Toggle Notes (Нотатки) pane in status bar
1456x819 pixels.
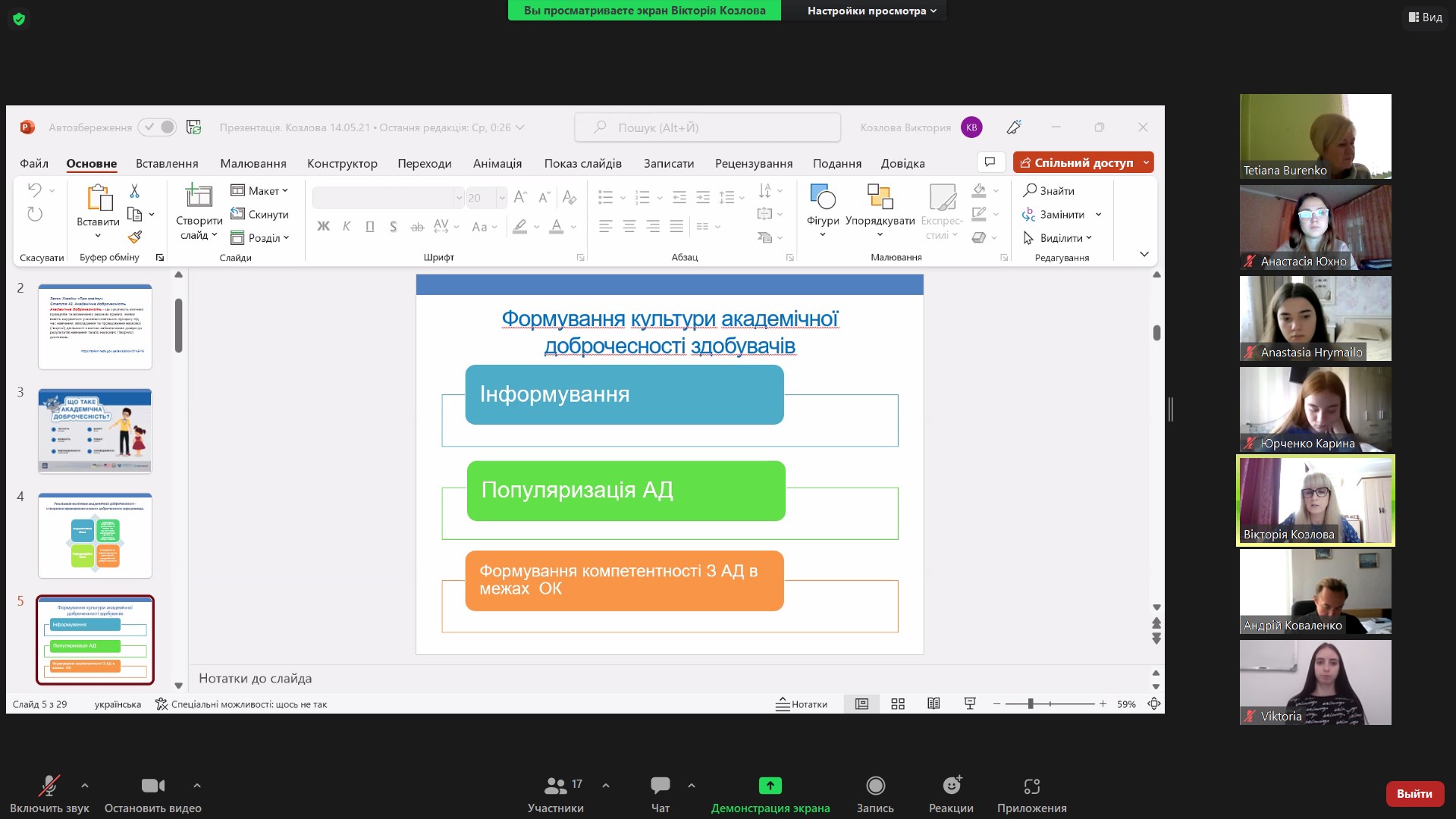point(802,704)
